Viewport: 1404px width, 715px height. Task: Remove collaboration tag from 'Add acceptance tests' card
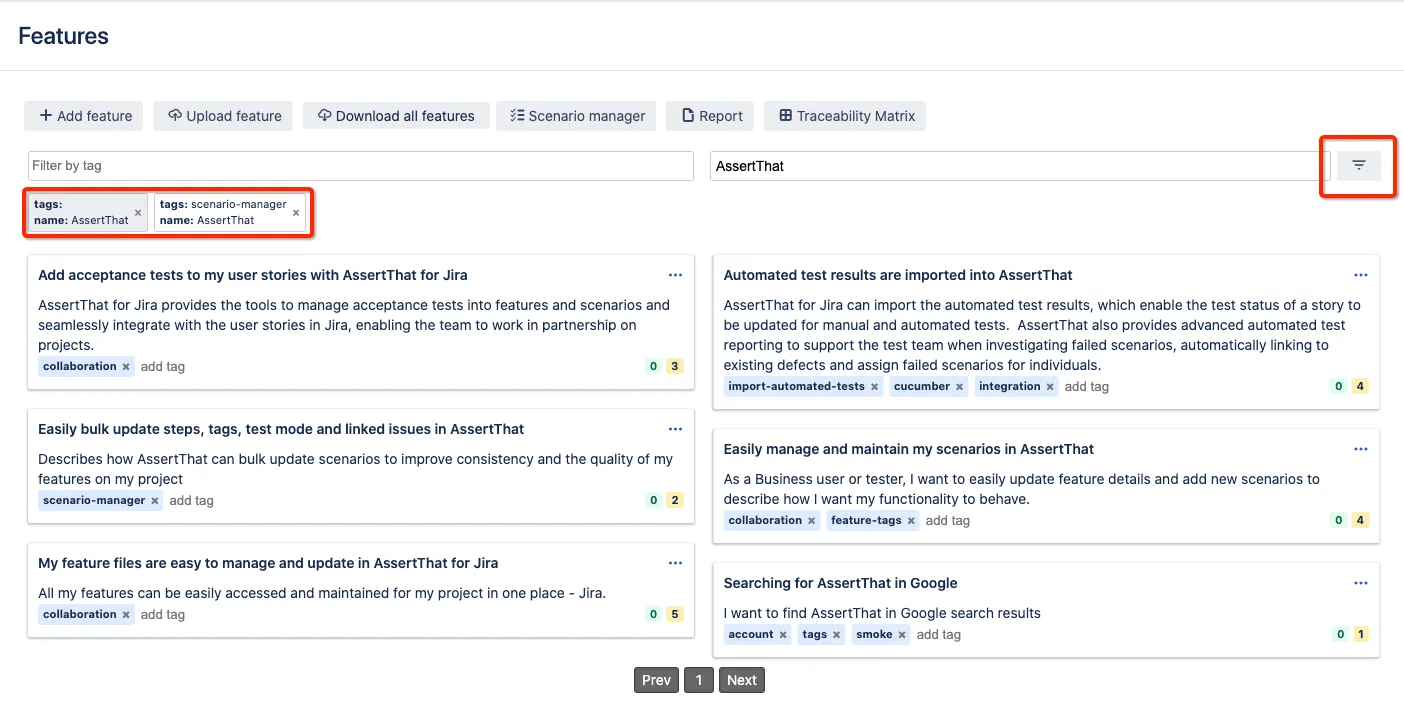point(126,367)
